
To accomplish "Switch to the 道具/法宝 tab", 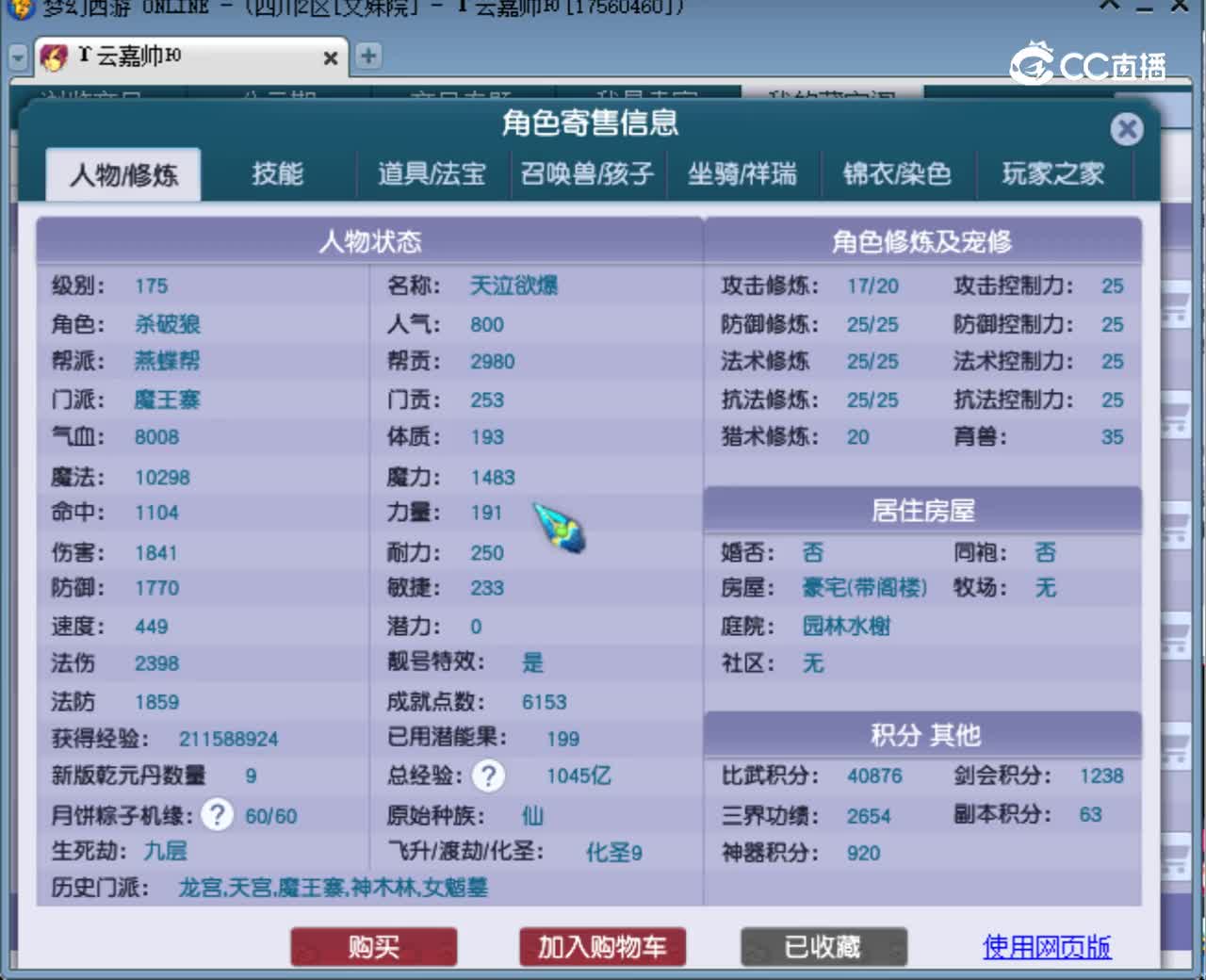I will coord(432,173).
